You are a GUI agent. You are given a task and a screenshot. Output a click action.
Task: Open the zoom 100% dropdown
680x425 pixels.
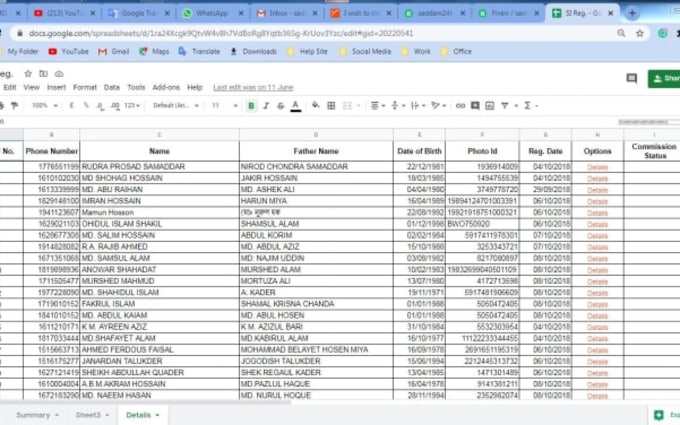pyautogui.click(x=45, y=105)
